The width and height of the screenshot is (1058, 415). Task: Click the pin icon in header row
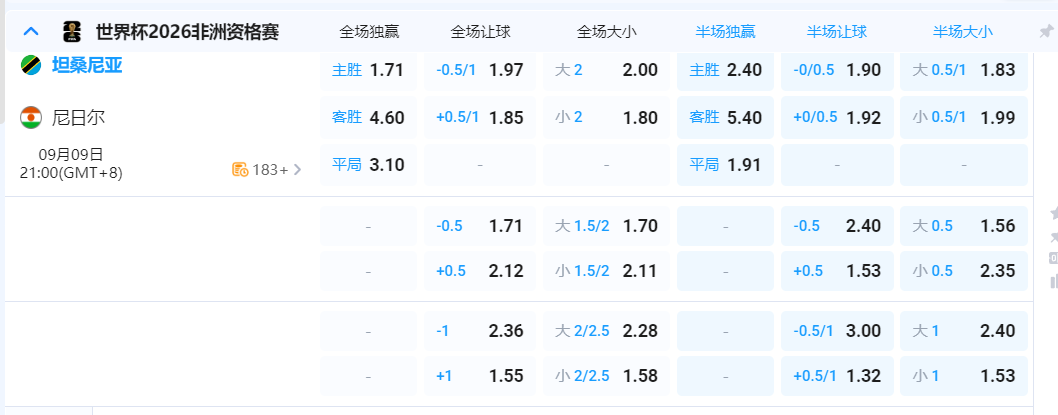[1046, 31]
